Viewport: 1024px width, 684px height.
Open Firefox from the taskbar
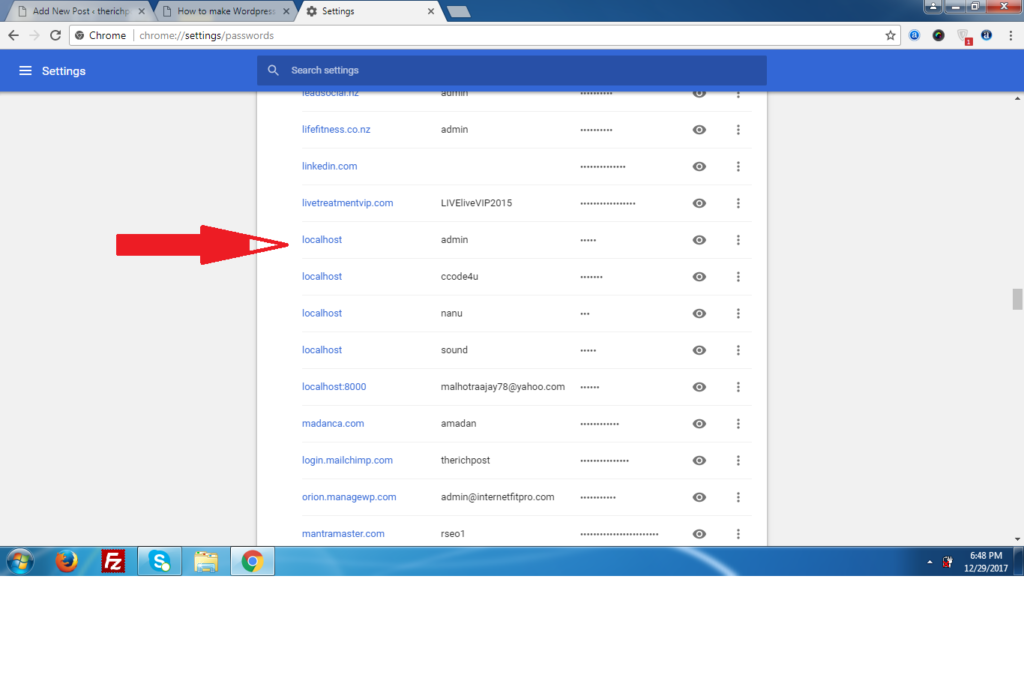click(x=67, y=561)
